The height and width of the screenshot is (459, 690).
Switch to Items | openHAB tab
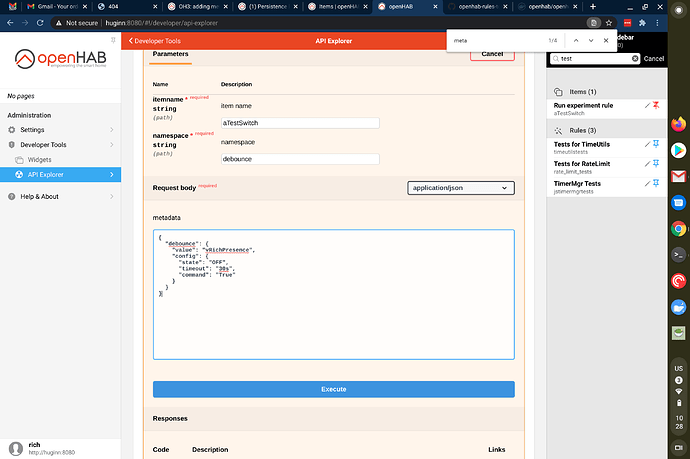tap(338, 7)
